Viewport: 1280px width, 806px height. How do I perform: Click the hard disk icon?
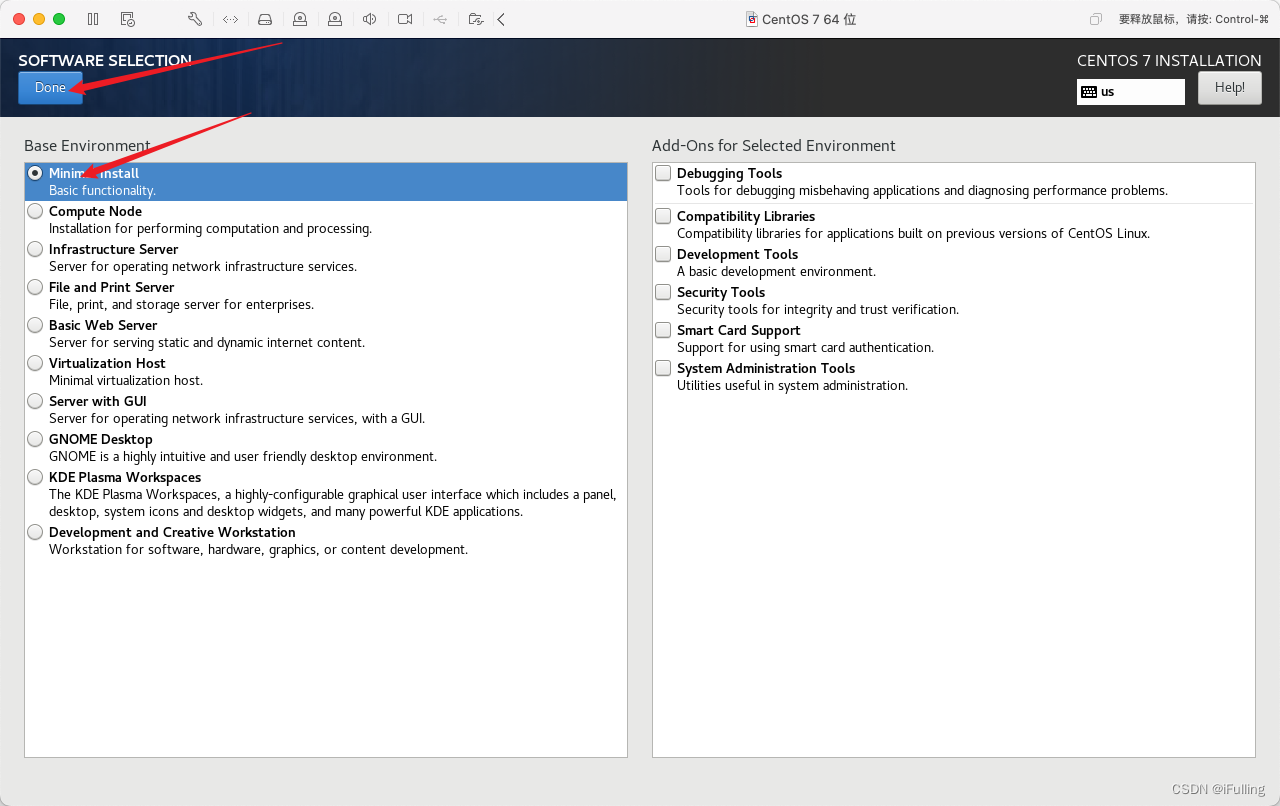coord(265,19)
